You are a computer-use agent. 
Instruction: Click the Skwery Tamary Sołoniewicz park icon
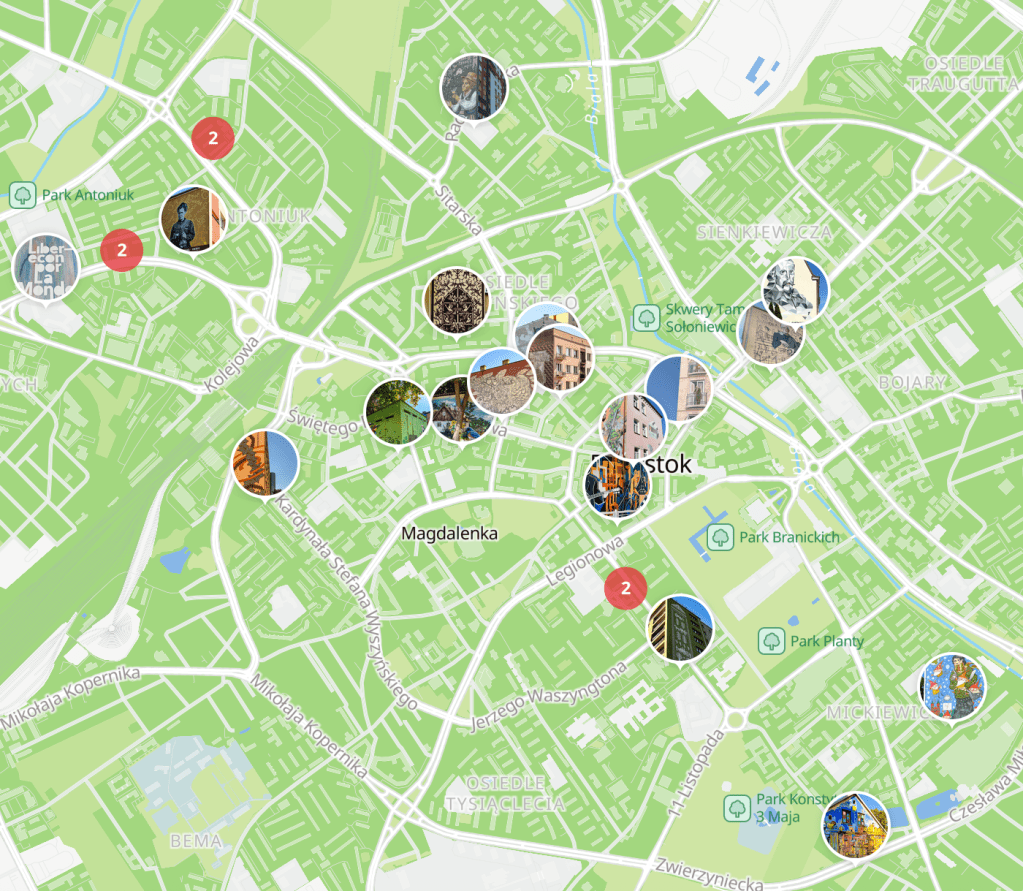tap(647, 318)
